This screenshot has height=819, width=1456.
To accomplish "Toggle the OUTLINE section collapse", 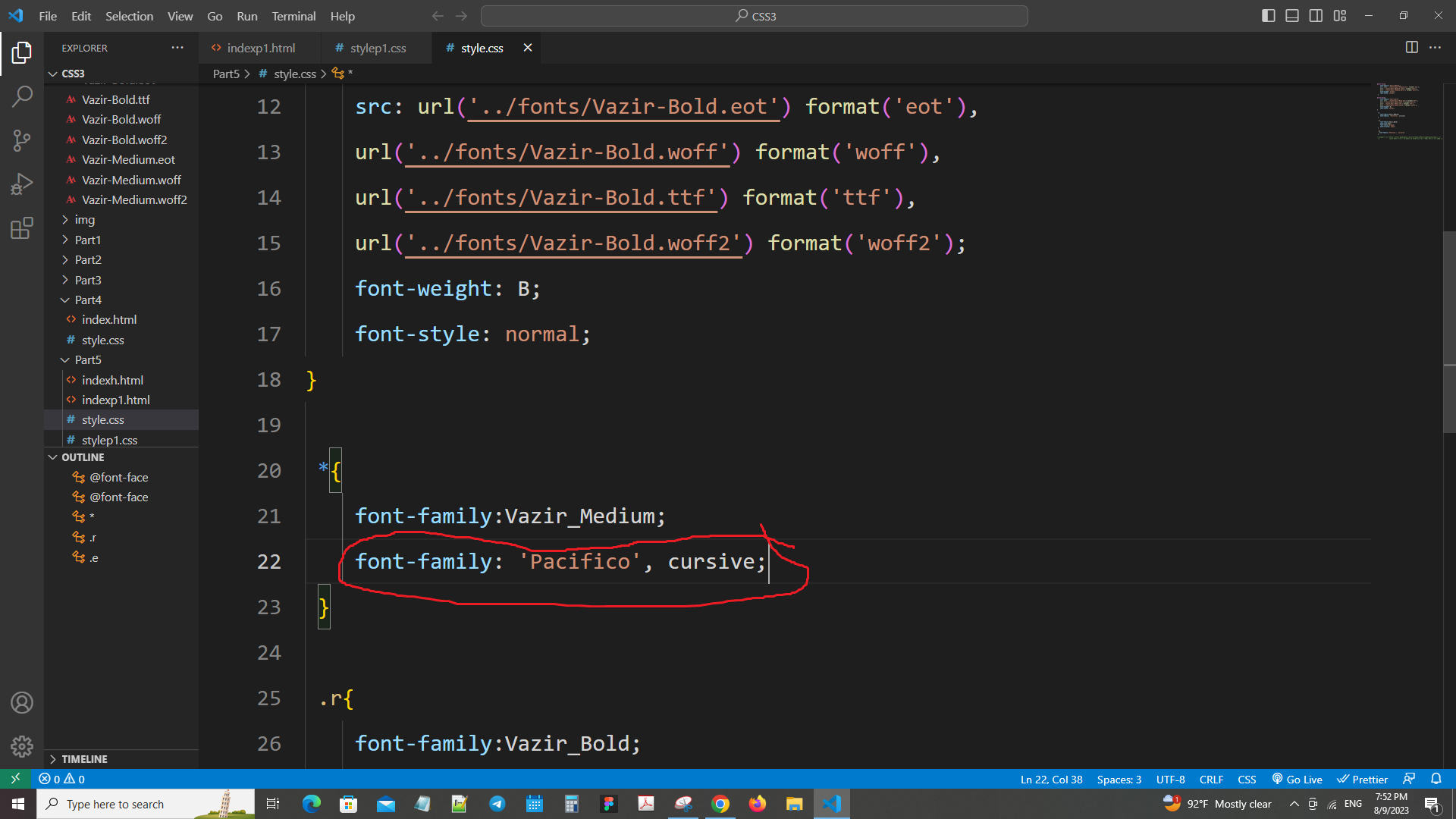I will [x=52, y=457].
